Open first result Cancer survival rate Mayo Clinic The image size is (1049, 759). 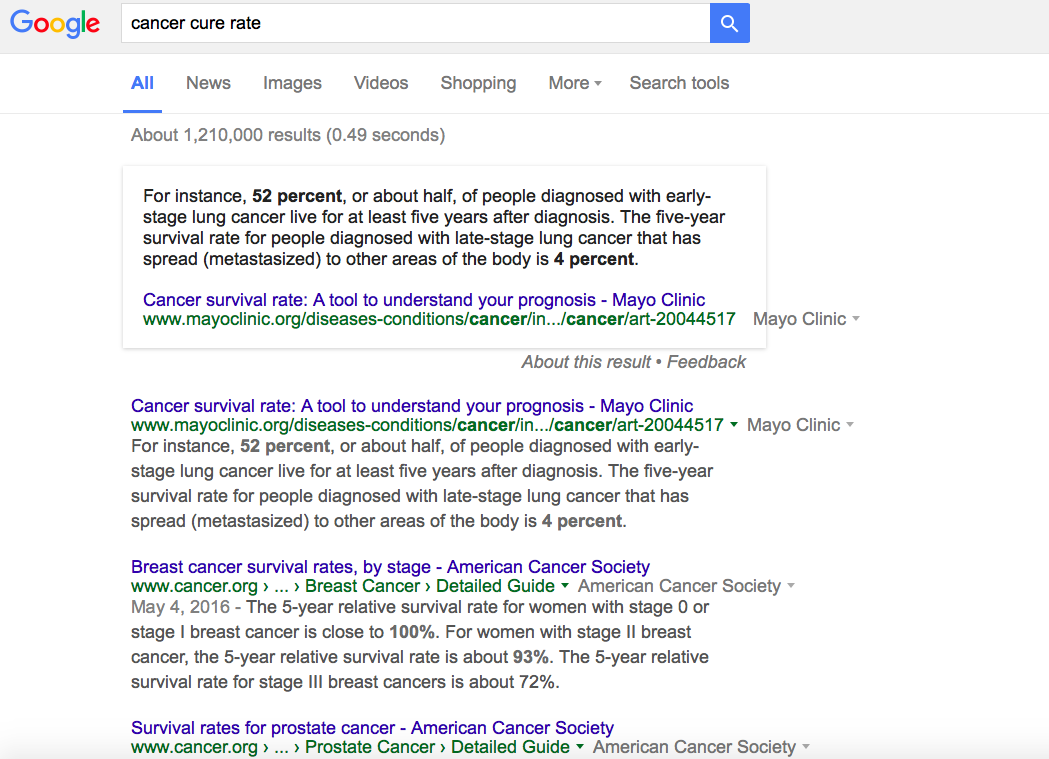click(x=411, y=406)
